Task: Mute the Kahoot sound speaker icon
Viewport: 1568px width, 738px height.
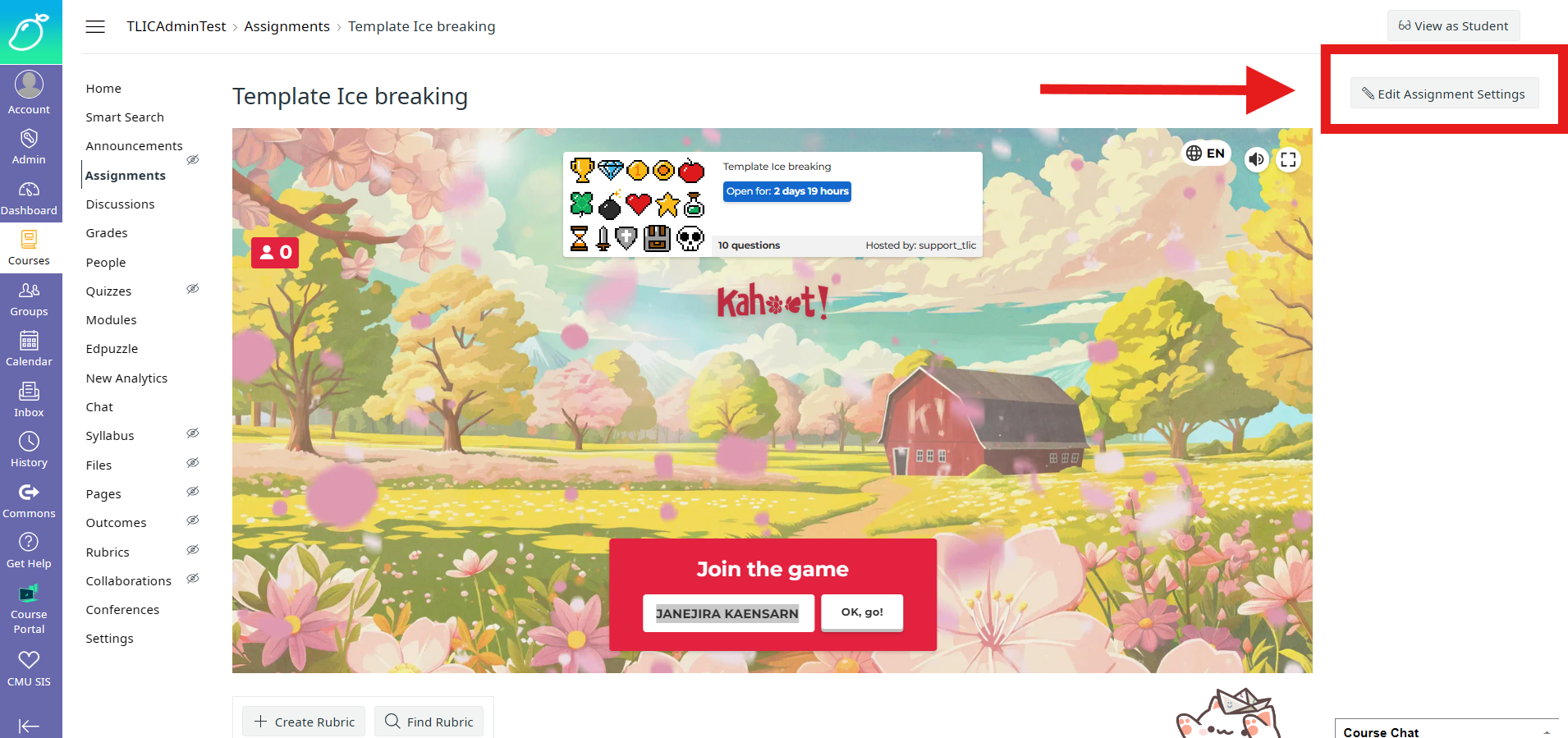Action: click(x=1256, y=159)
